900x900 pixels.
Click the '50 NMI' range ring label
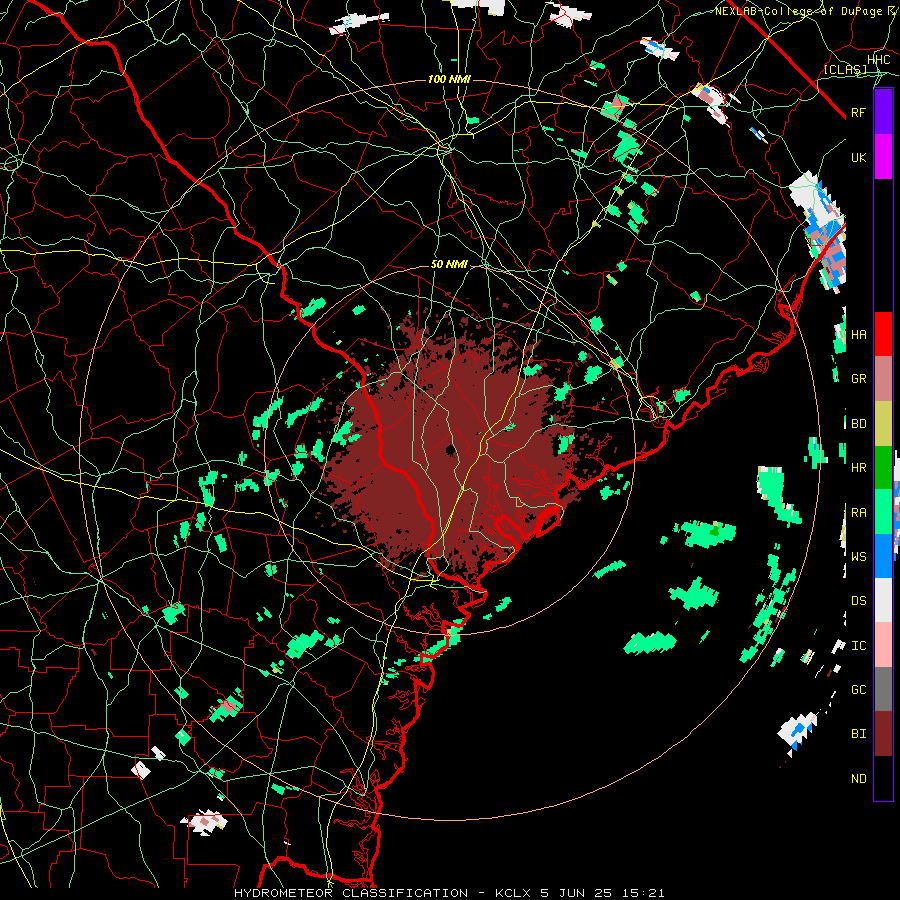point(449,264)
